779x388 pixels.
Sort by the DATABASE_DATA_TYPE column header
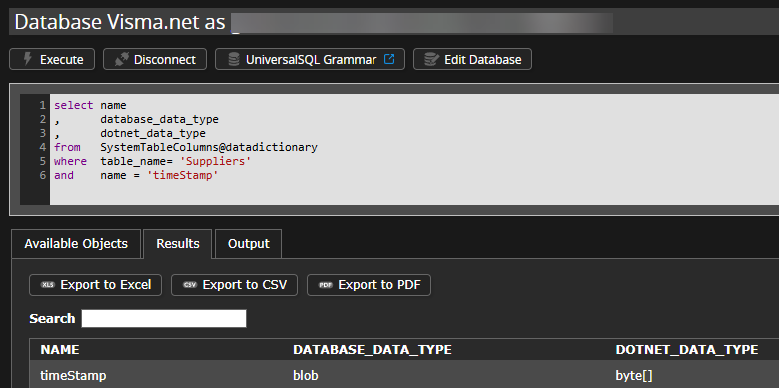372,350
